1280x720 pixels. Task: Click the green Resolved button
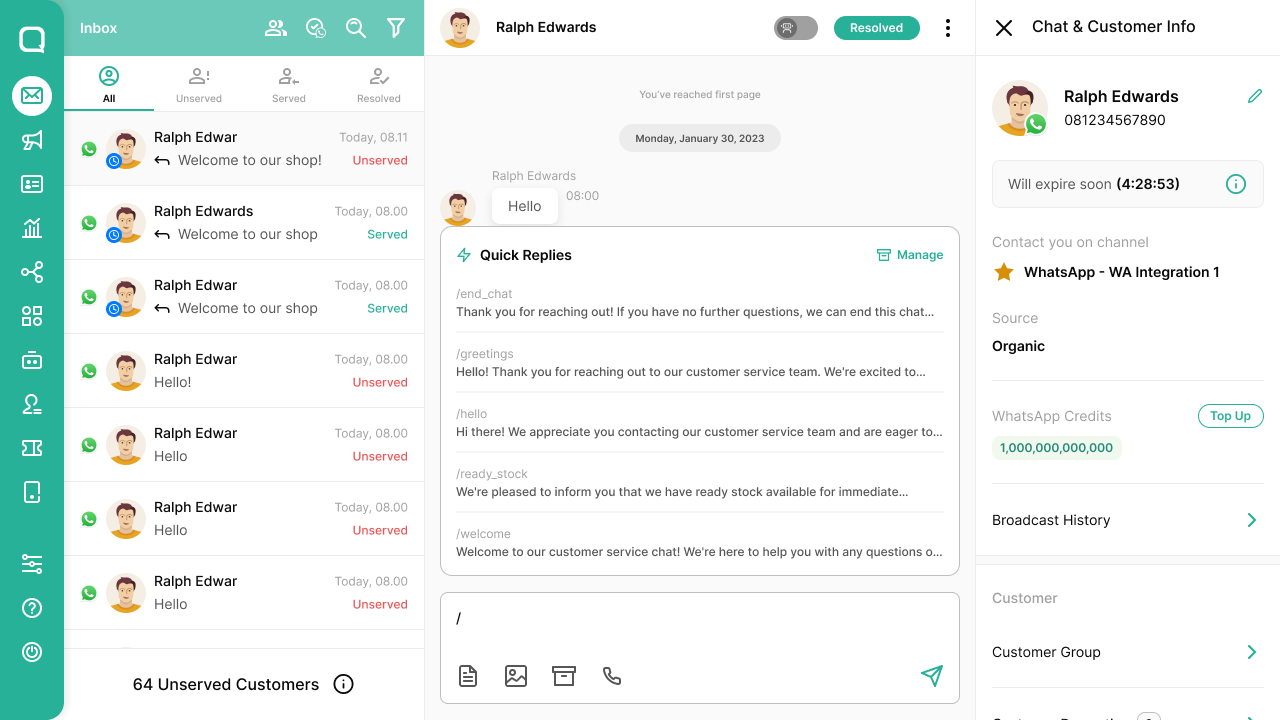[x=876, y=28]
